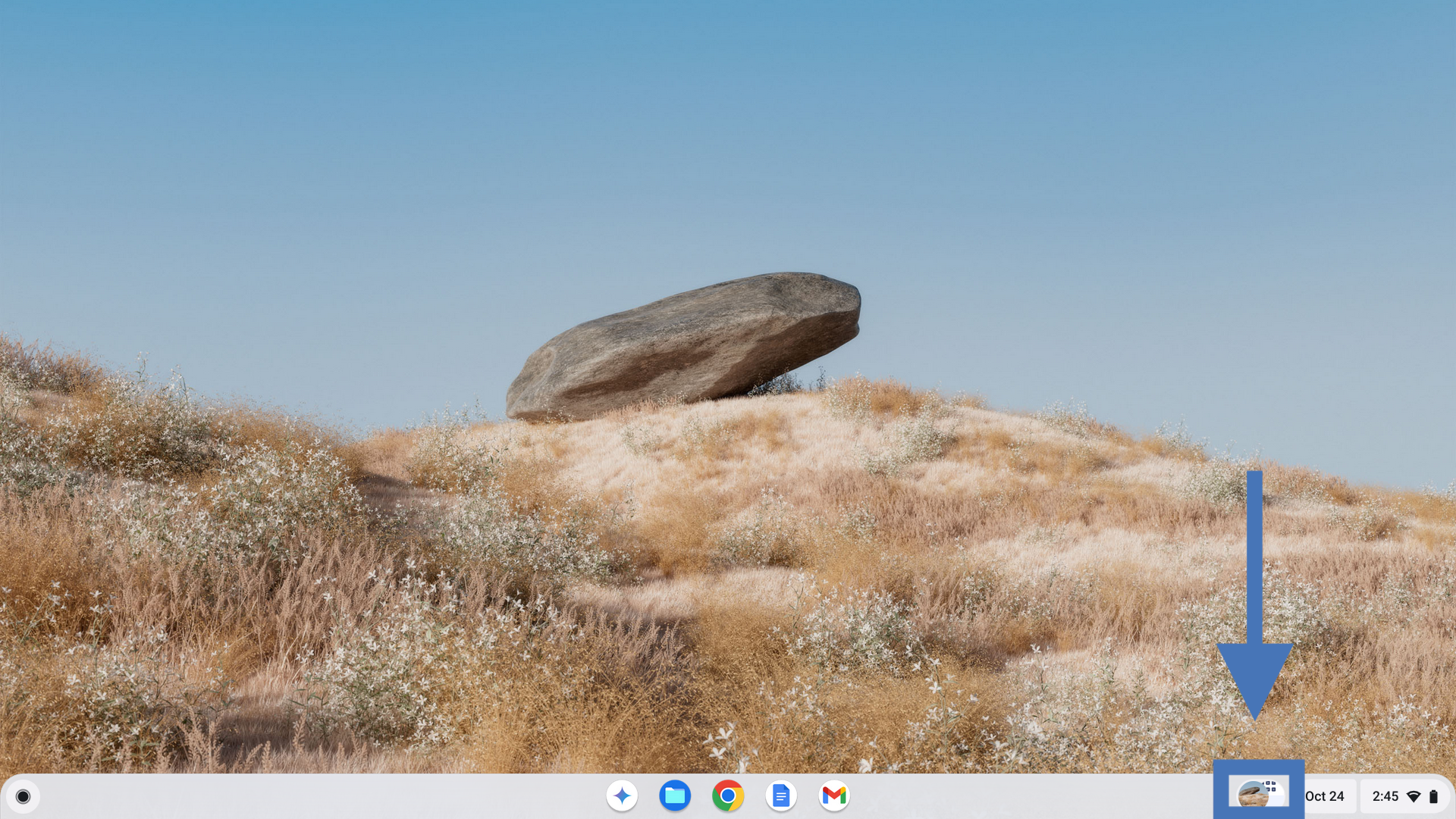Open the Tote recent screenshots preview
Image resolution: width=1456 pixels, height=819 pixels.
click(1259, 793)
